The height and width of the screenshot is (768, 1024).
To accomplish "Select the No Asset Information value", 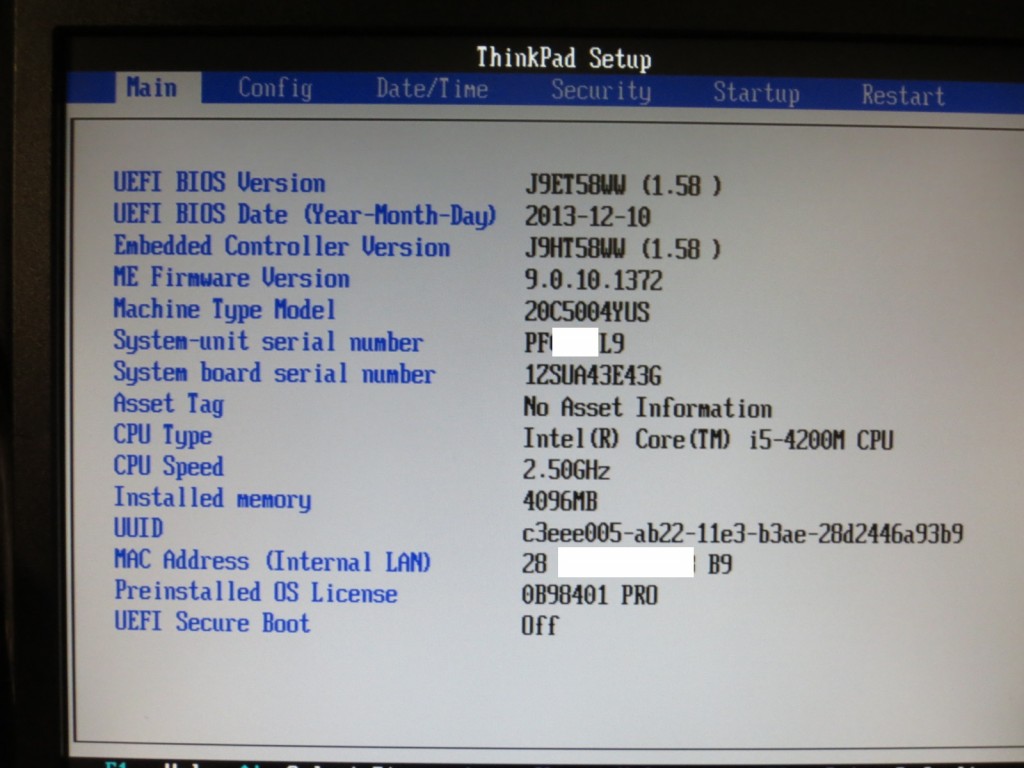I will (647, 408).
